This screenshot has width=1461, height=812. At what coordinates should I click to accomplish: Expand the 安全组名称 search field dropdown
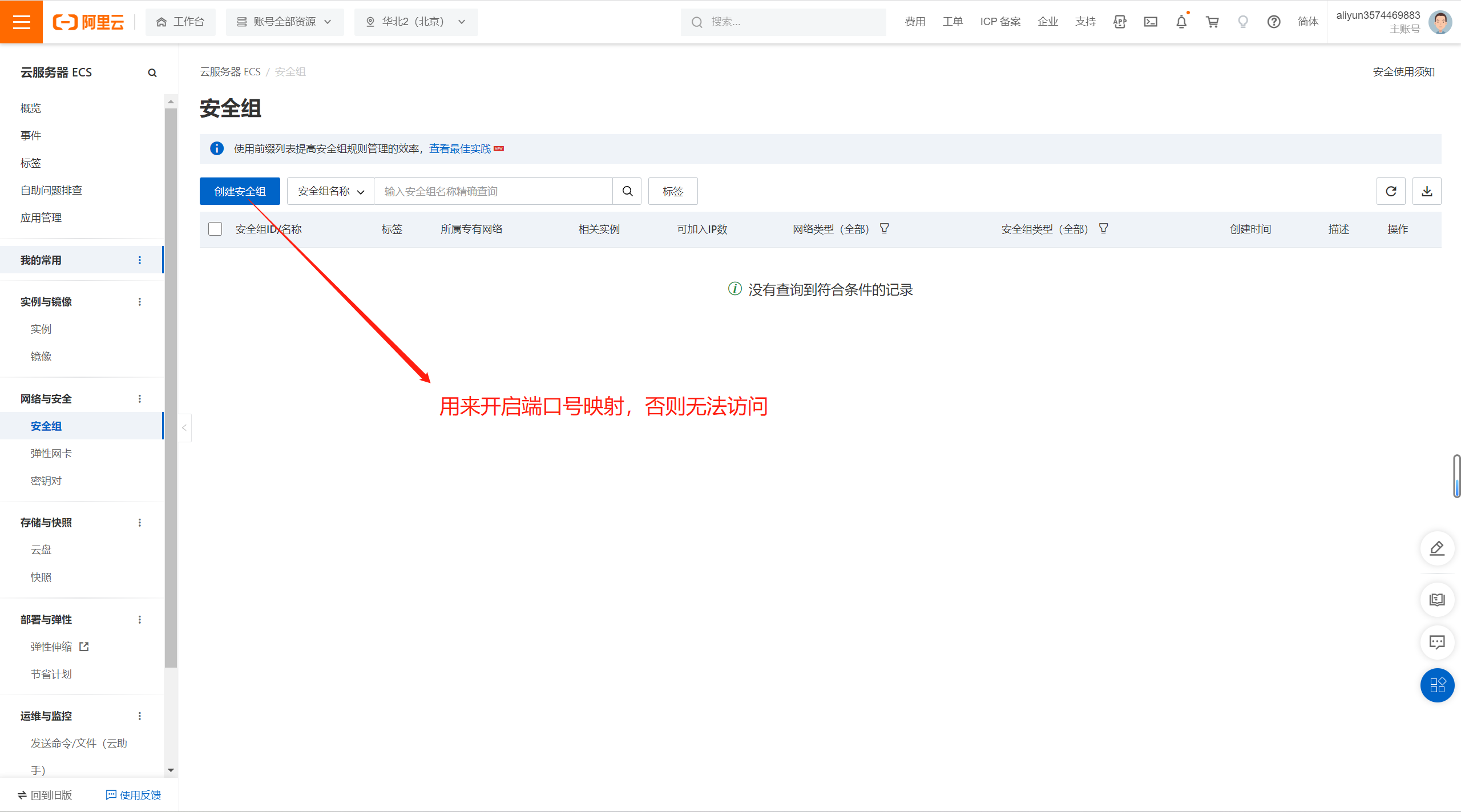[330, 191]
